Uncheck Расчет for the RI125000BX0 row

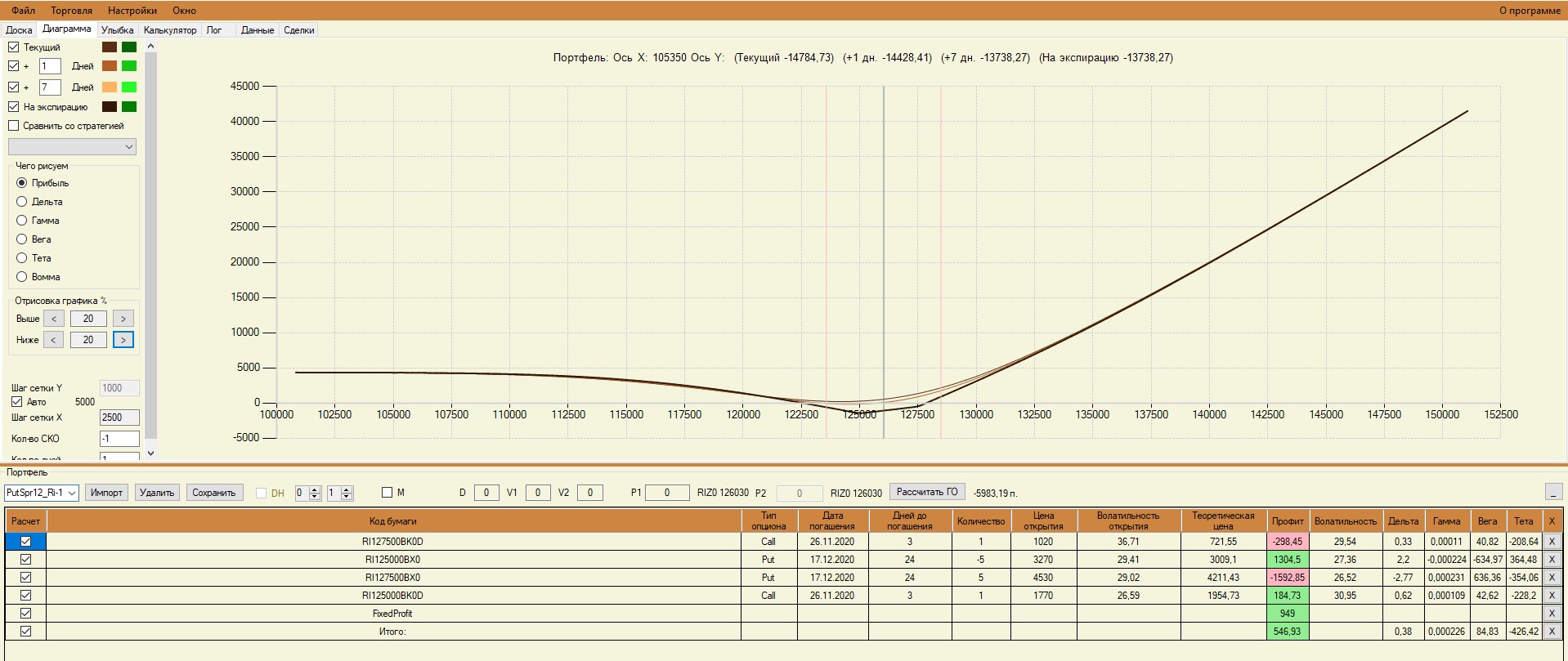tap(25, 560)
